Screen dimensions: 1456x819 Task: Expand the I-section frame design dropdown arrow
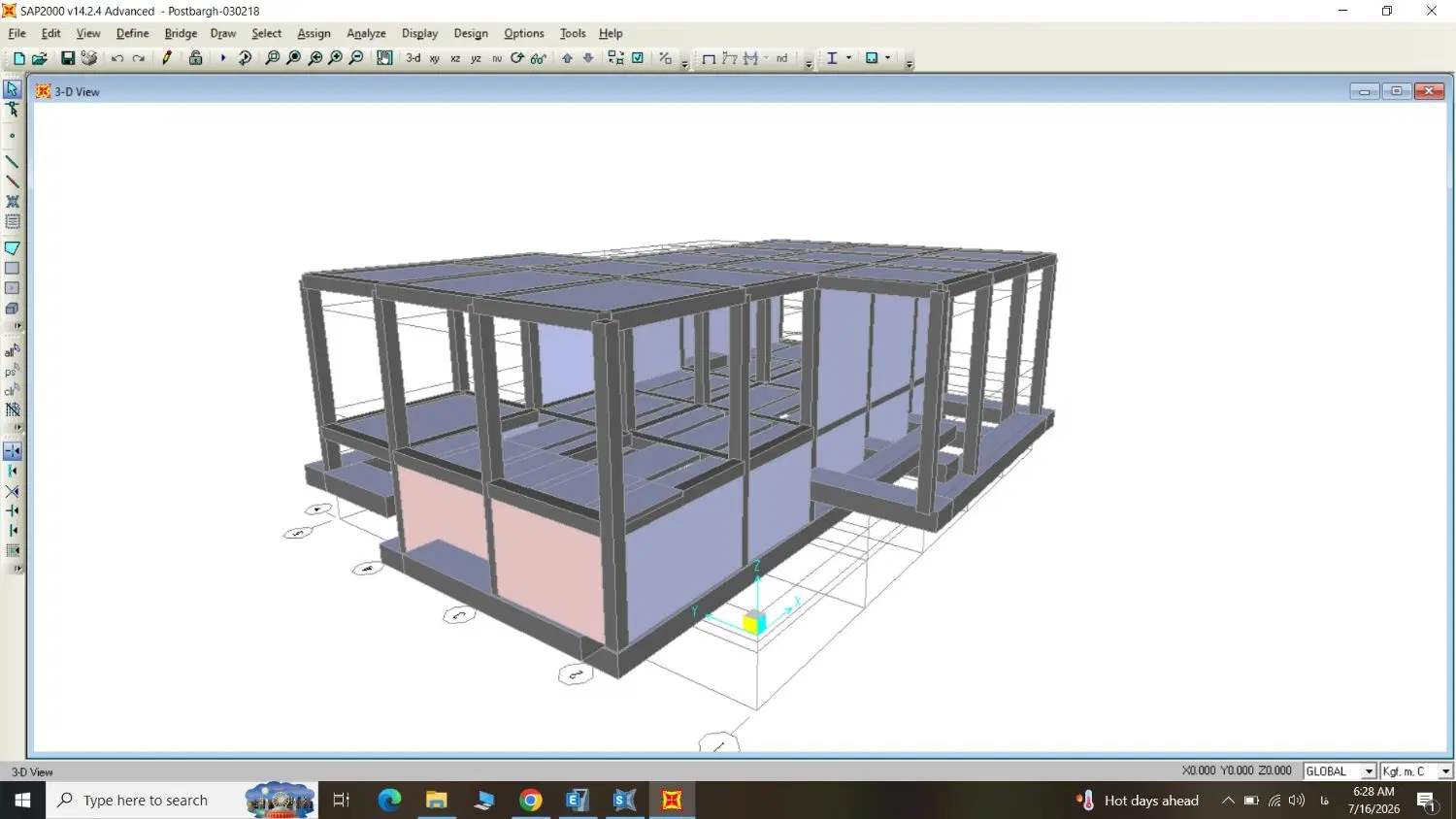tap(849, 58)
